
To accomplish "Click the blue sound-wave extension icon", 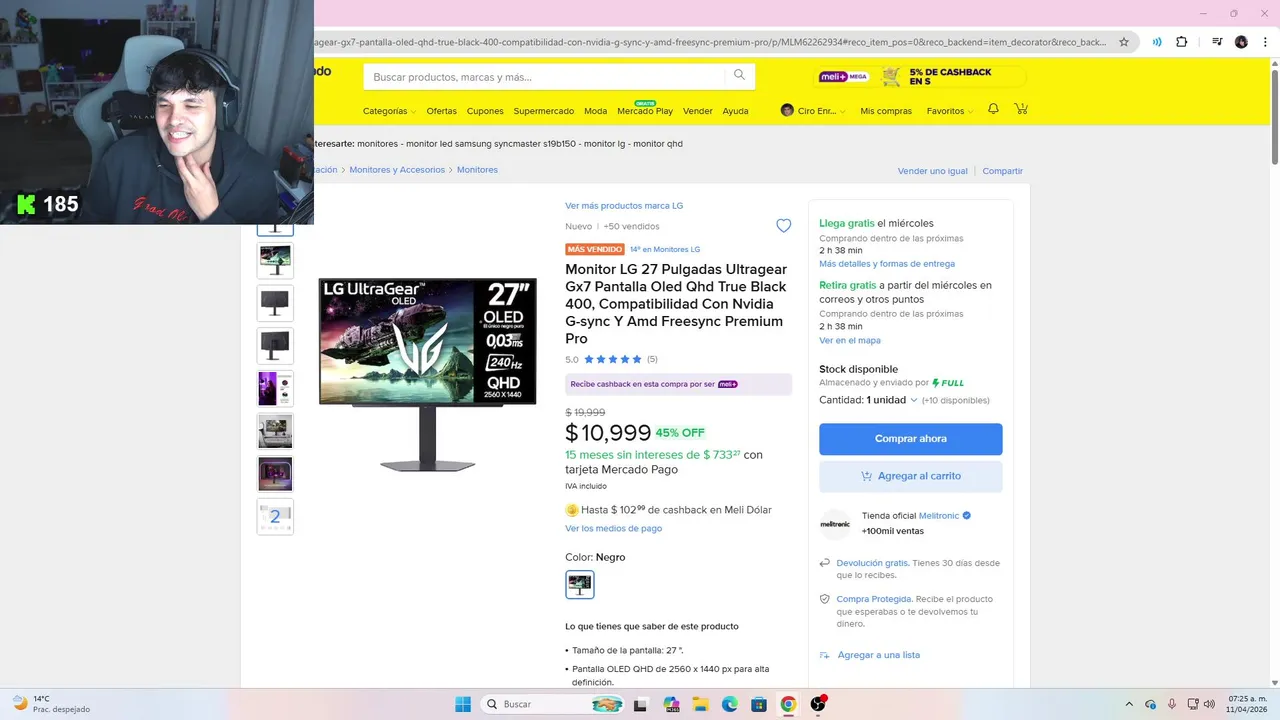I will (1157, 42).
